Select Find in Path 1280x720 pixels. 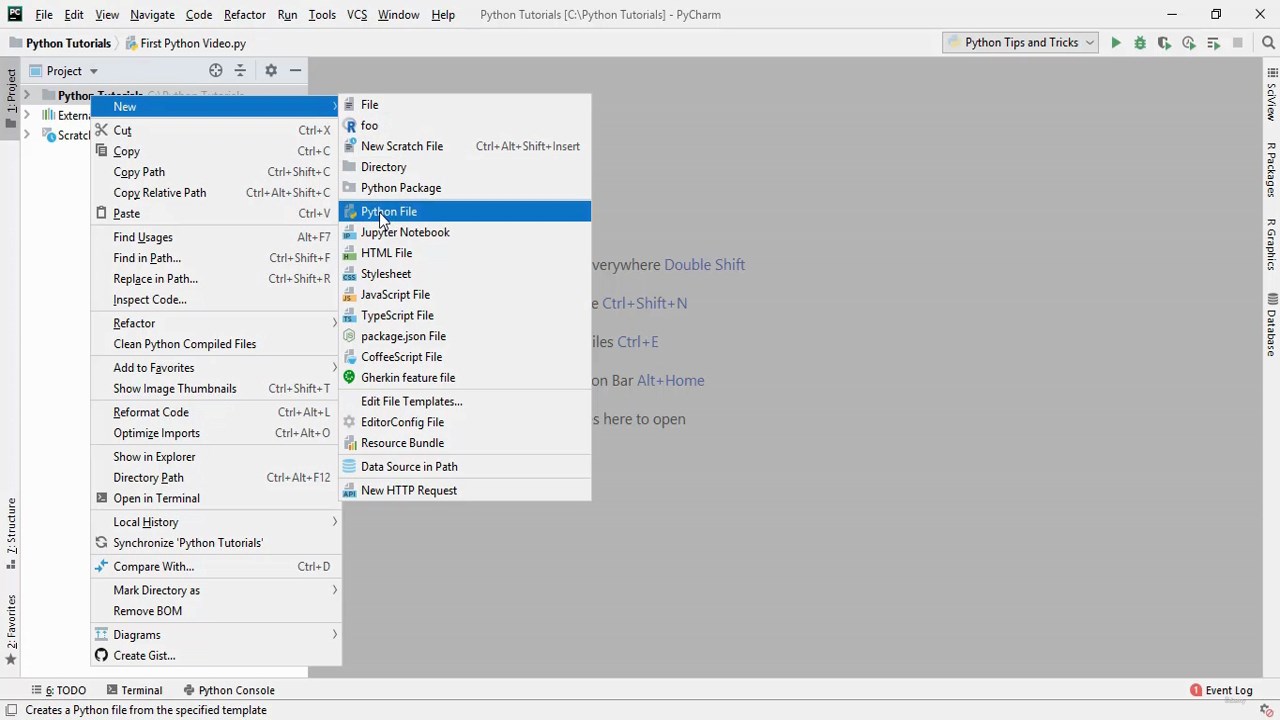point(215,258)
